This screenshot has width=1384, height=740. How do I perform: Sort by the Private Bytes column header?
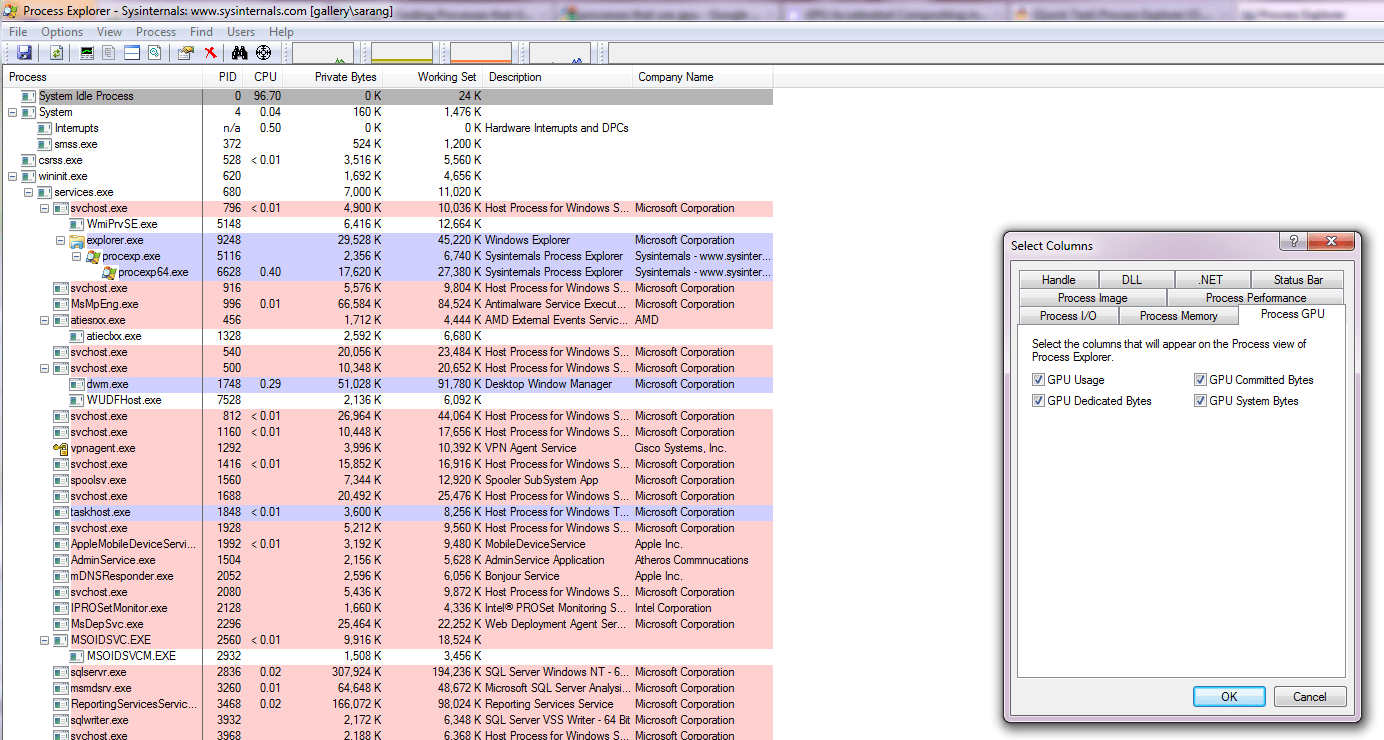333,77
